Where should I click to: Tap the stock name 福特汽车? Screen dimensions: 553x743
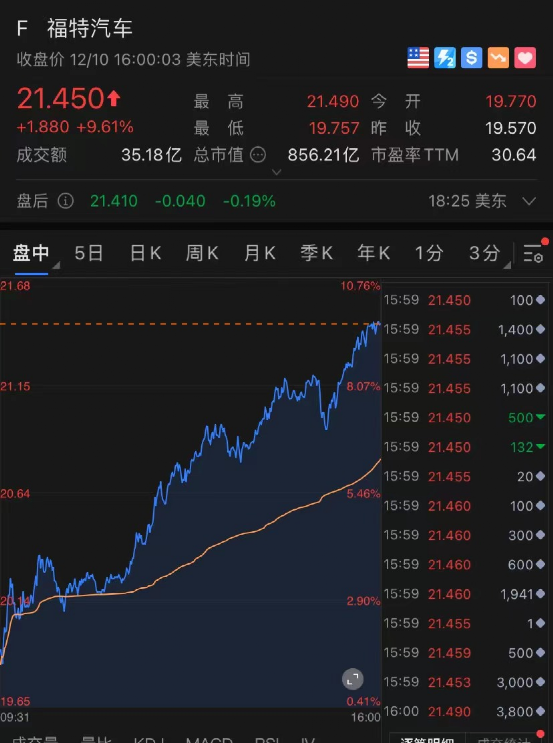click(90, 28)
